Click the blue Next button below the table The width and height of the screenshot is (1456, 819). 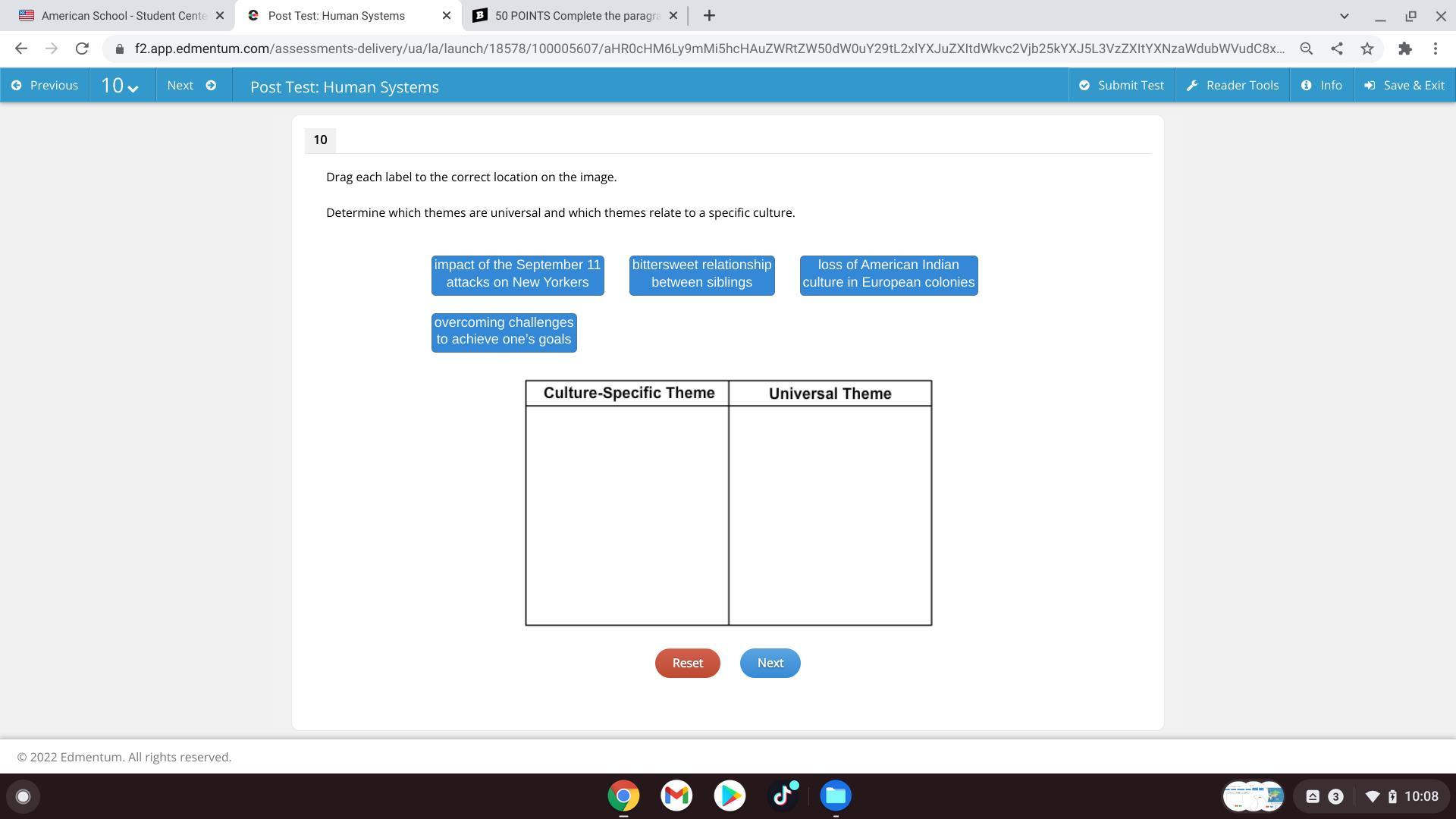tap(770, 663)
